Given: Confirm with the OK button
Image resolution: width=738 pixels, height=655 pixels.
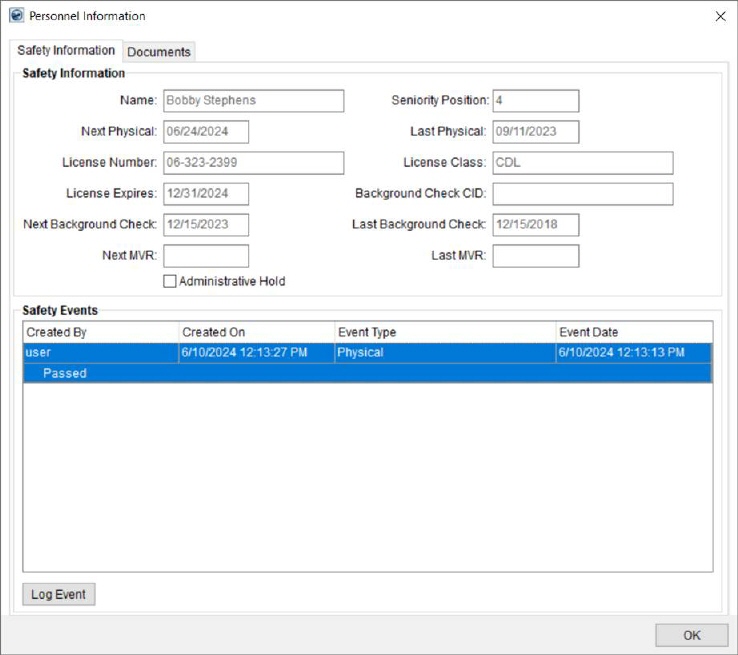Looking at the screenshot, I should click(x=691, y=635).
